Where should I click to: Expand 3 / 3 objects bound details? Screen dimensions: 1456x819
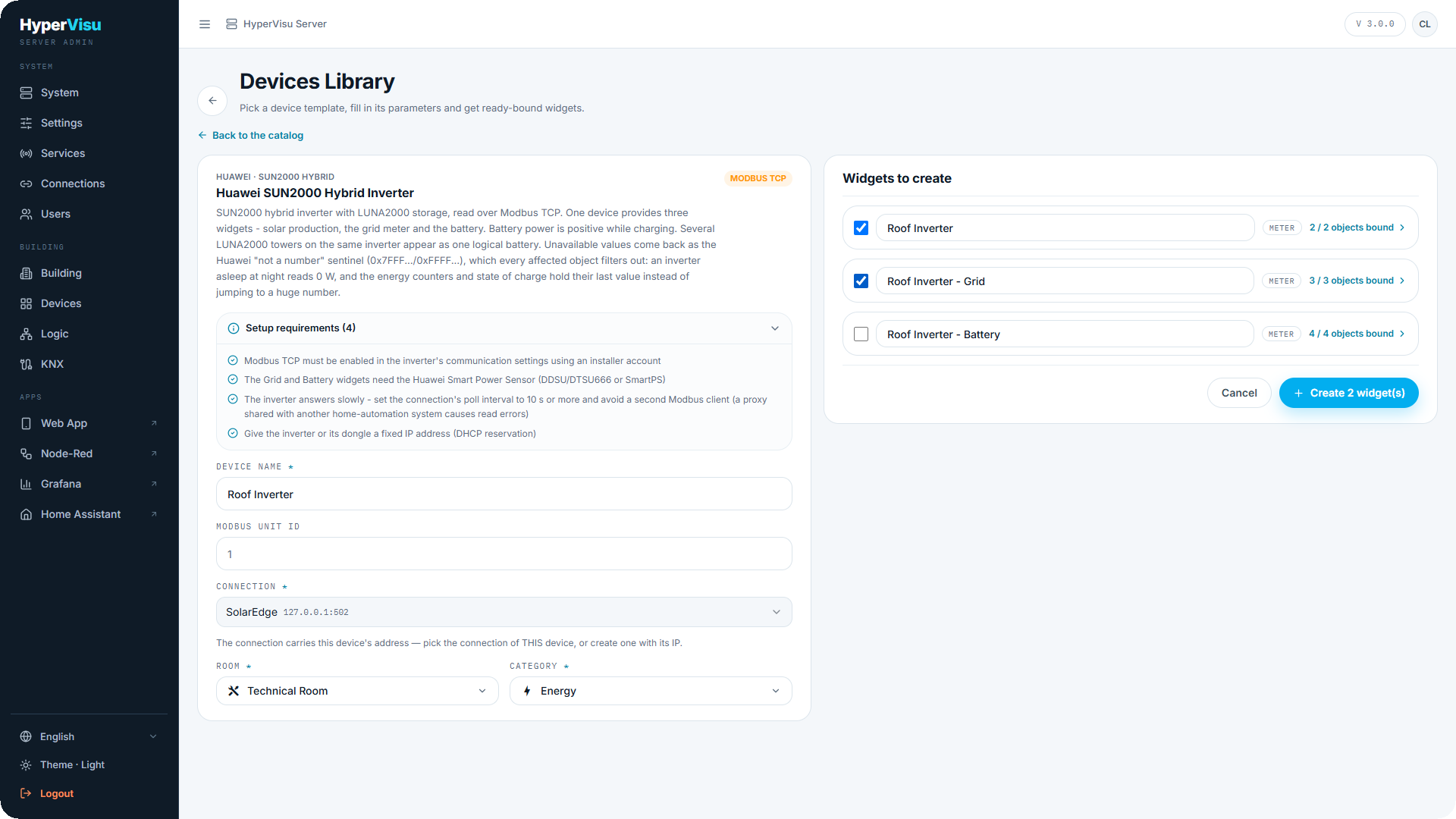[x=1357, y=281]
